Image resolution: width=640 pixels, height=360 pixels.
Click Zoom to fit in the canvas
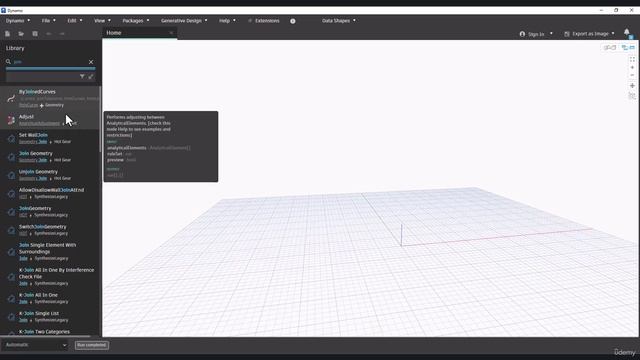632,60
